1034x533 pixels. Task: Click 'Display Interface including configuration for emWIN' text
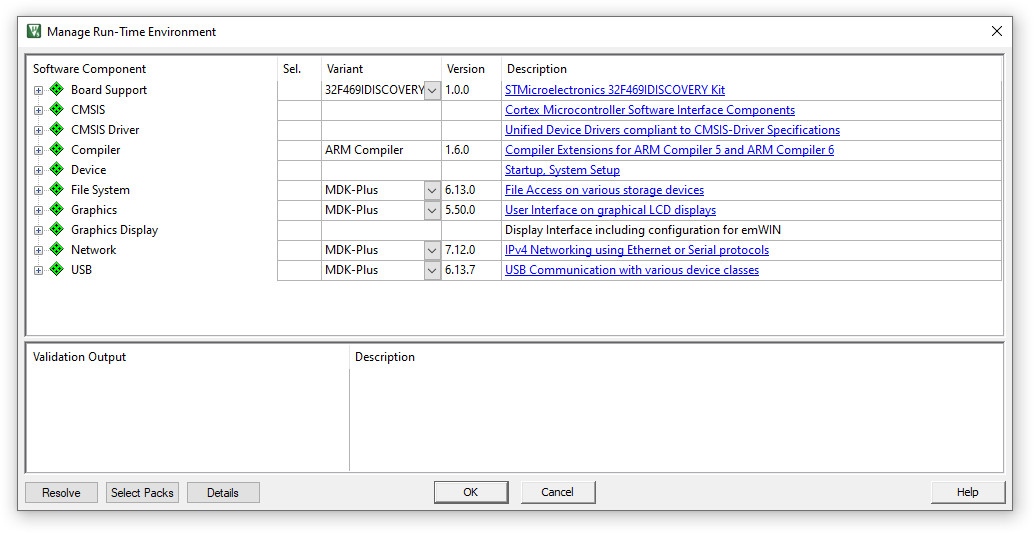pyautogui.click(x=643, y=230)
